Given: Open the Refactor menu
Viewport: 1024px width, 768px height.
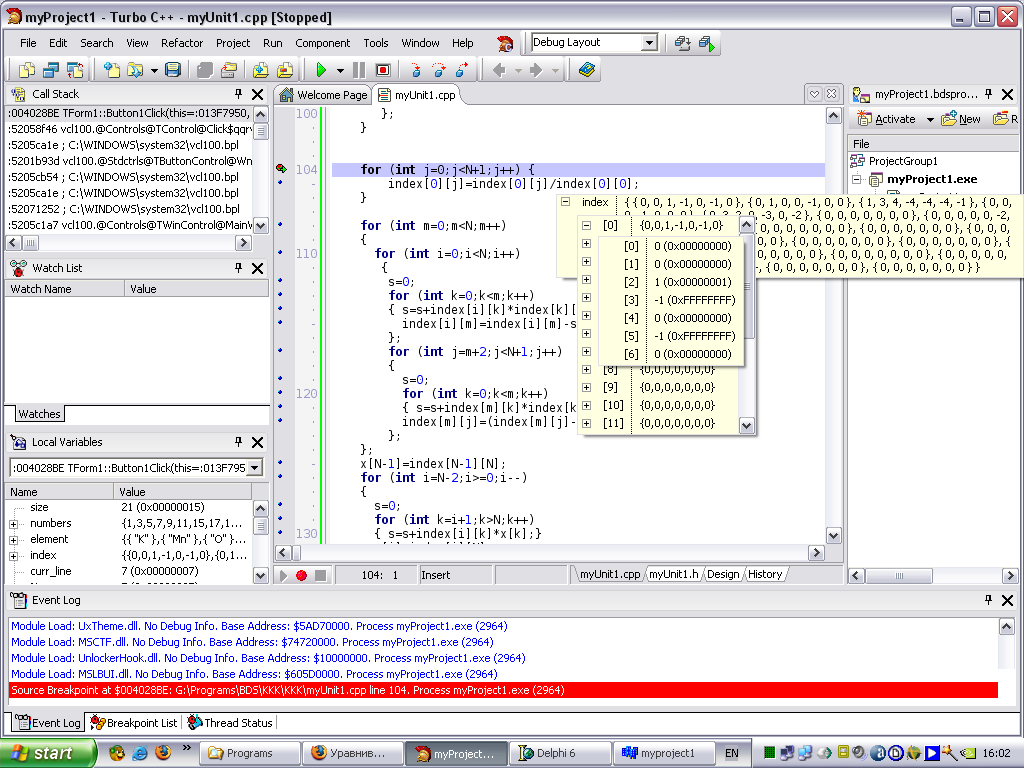Looking at the screenshot, I should 182,43.
